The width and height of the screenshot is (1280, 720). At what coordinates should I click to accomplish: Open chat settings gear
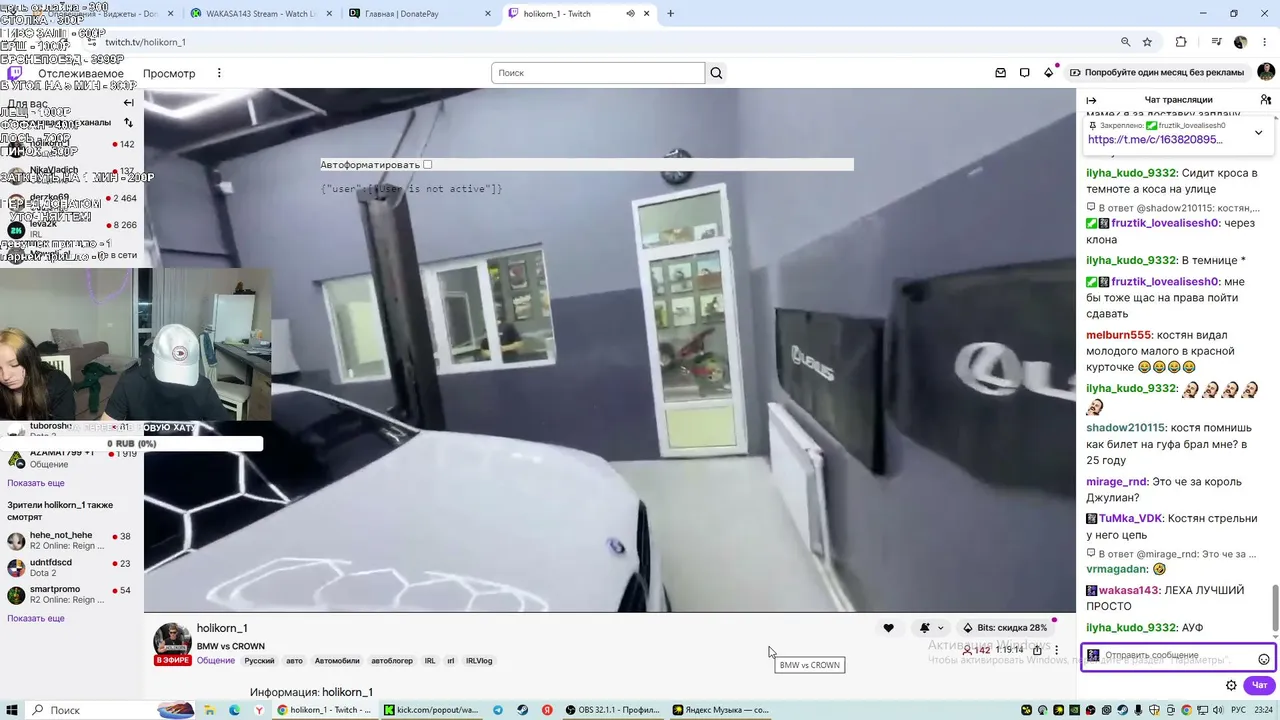(1231, 685)
